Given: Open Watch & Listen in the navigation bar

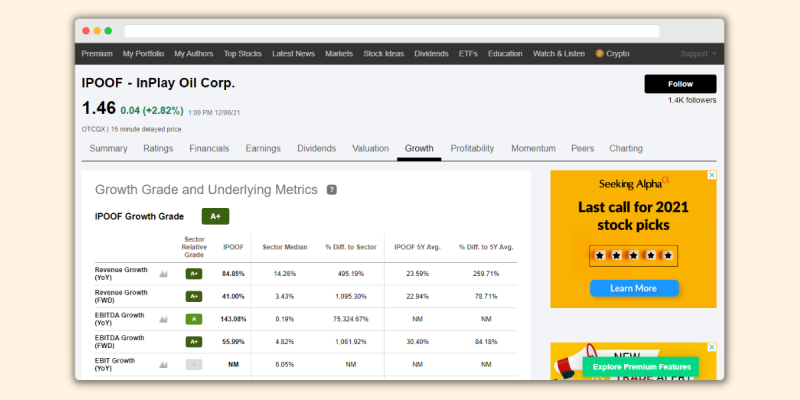Looking at the screenshot, I should [x=559, y=54].
